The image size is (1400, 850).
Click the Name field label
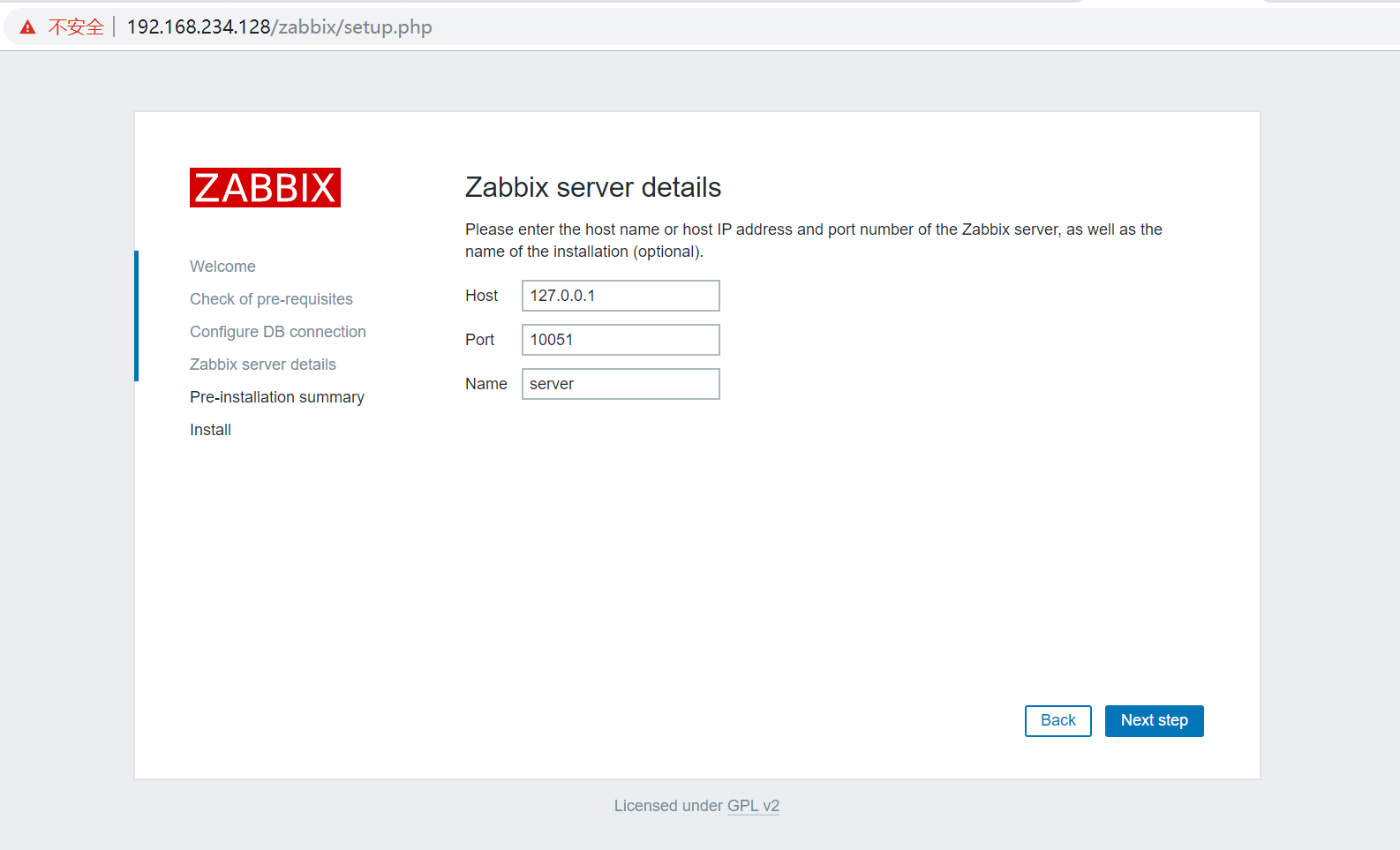click(486, 384)
